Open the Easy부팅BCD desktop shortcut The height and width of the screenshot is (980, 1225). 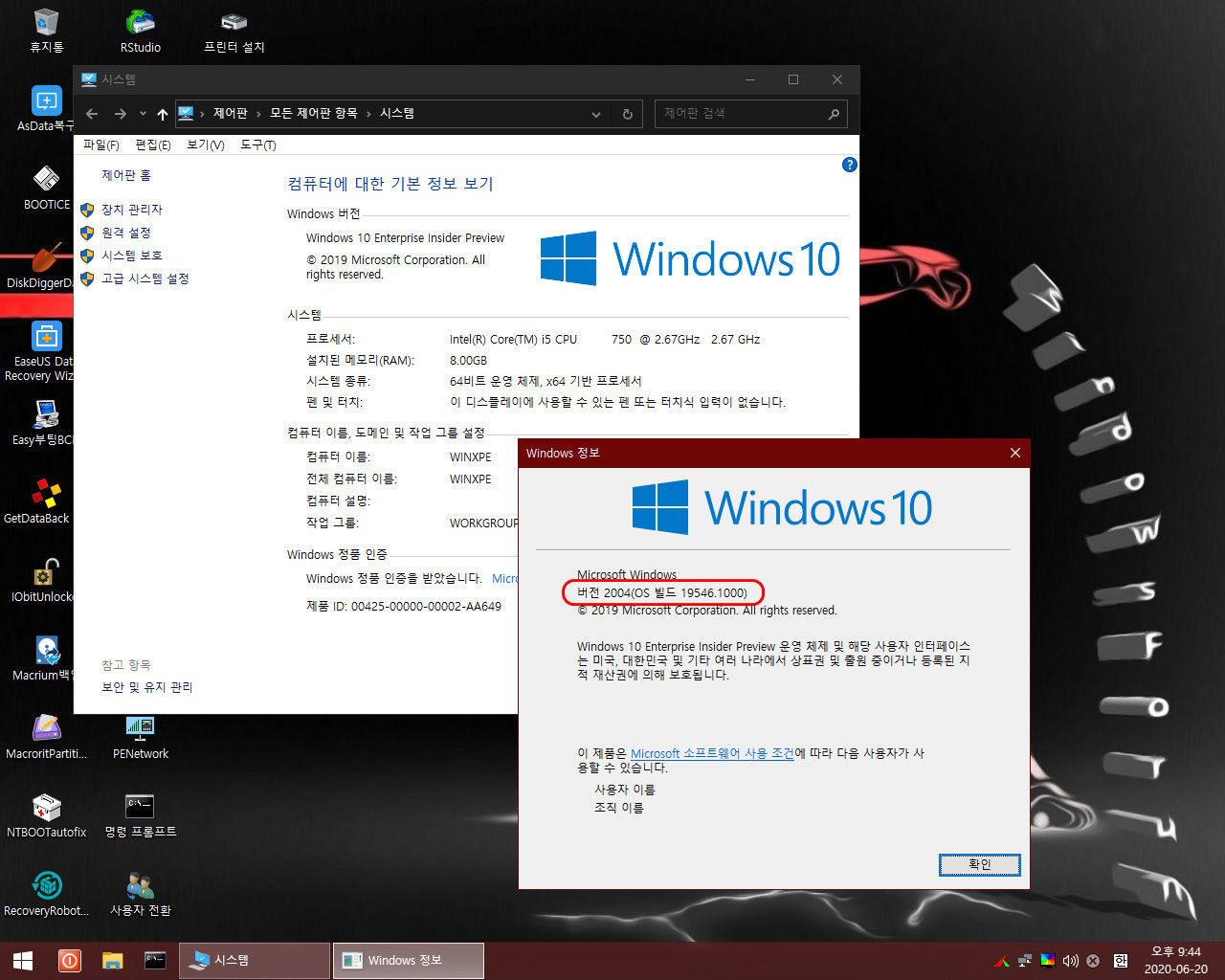[42, 423]
